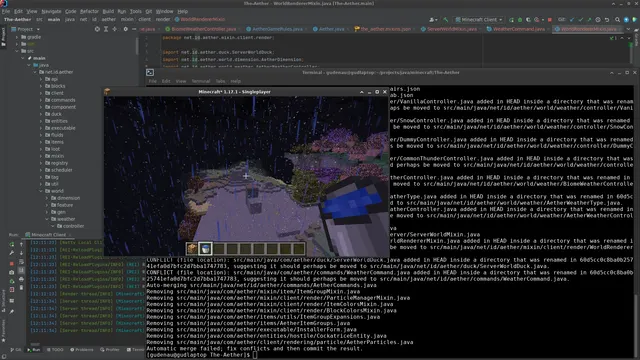Expand the entities package
The width and height of the screenshot is (640, 360).
(41, 121)
